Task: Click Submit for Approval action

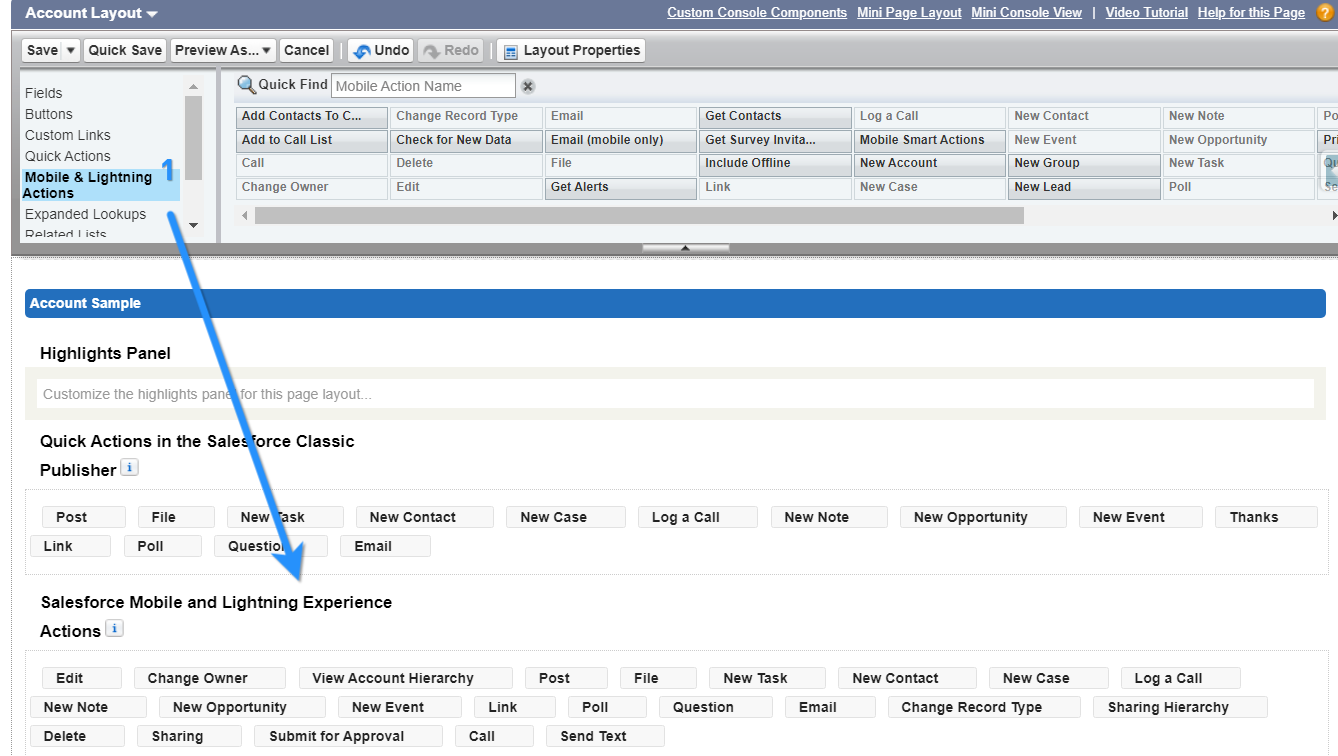Action: 349,736
